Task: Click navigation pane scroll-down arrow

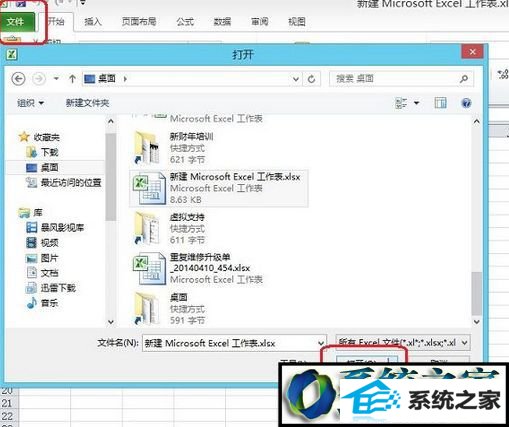Action: pyautogui.click(x=111, y=322)
